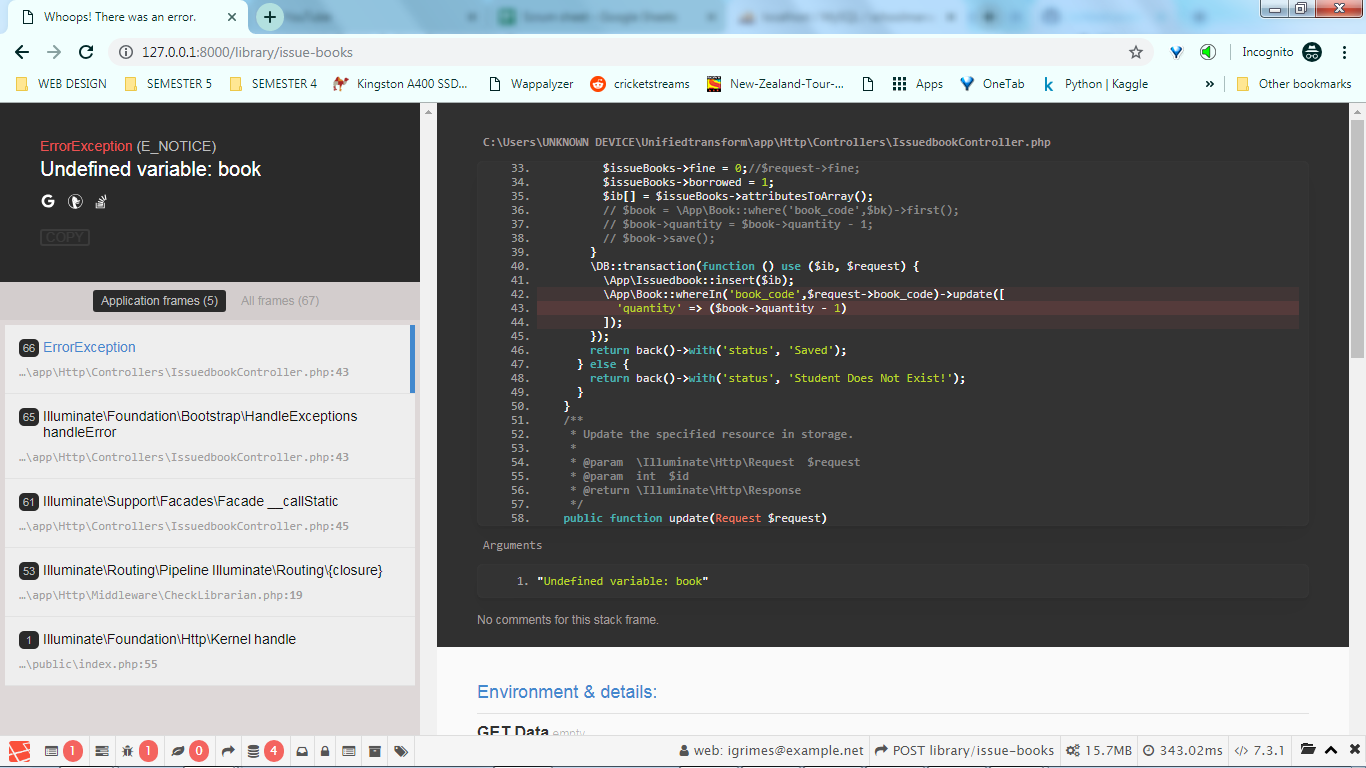Bookmark this page with star icon

coord(1135,52)
